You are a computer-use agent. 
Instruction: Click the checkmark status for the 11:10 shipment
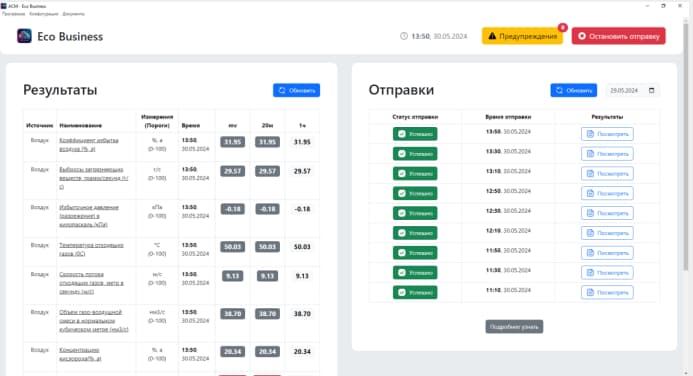pyautogui.click(x=402, y=292)
